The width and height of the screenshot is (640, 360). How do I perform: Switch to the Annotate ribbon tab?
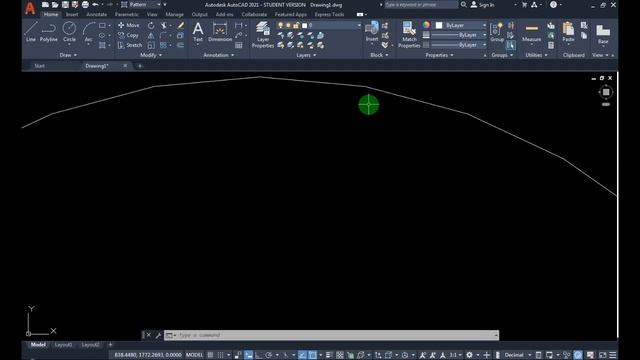click(96, 14)
